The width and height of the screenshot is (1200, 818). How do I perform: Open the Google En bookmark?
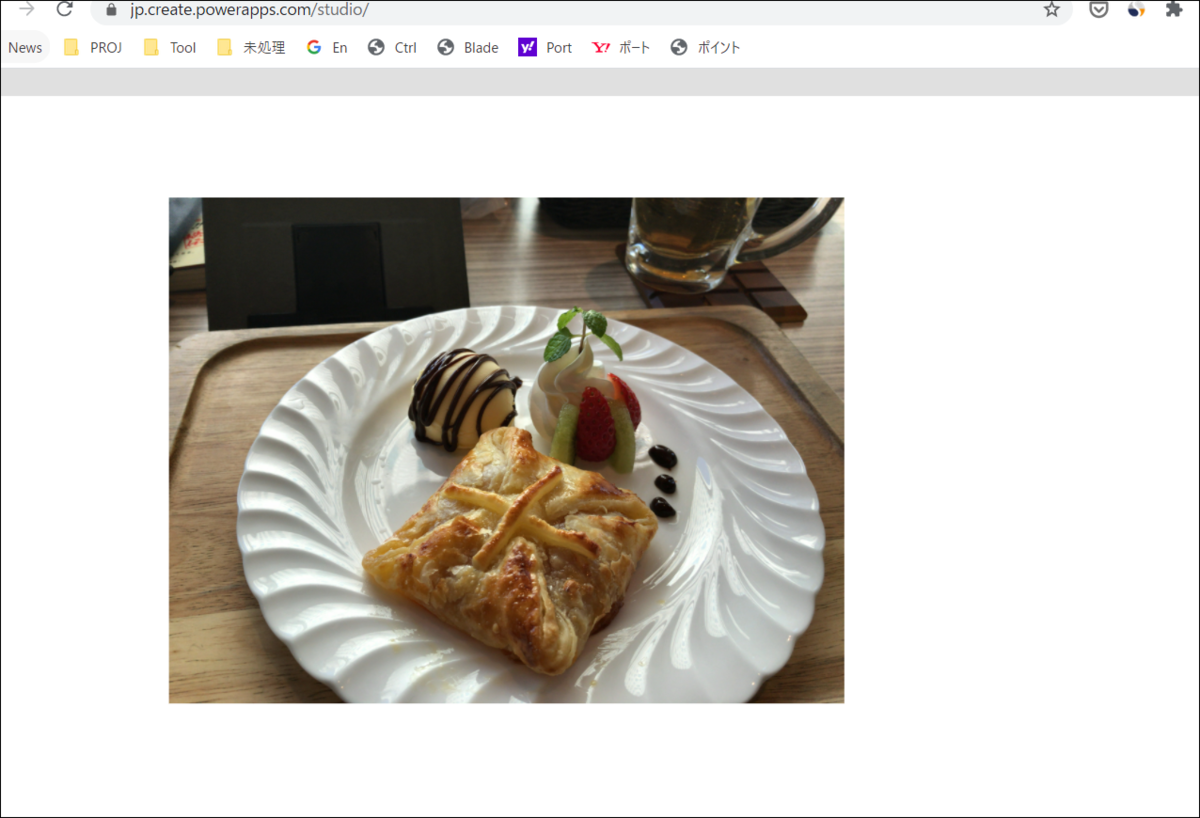click(327, 47)
